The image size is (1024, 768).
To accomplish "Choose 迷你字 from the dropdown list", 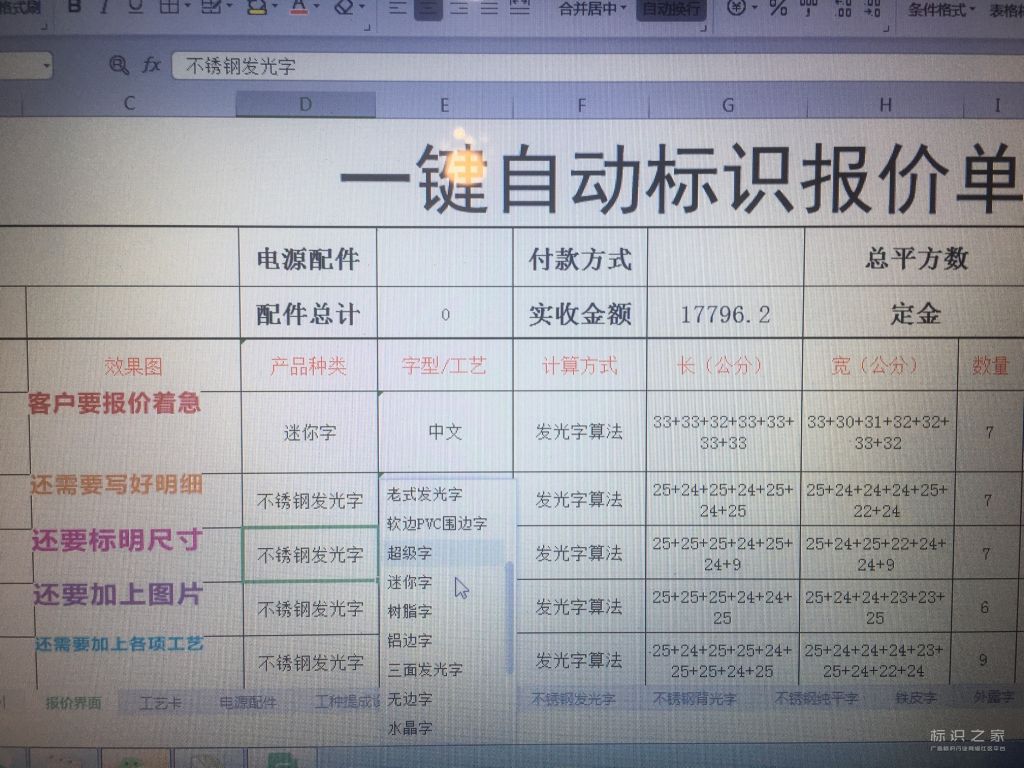I will [444, 582].
